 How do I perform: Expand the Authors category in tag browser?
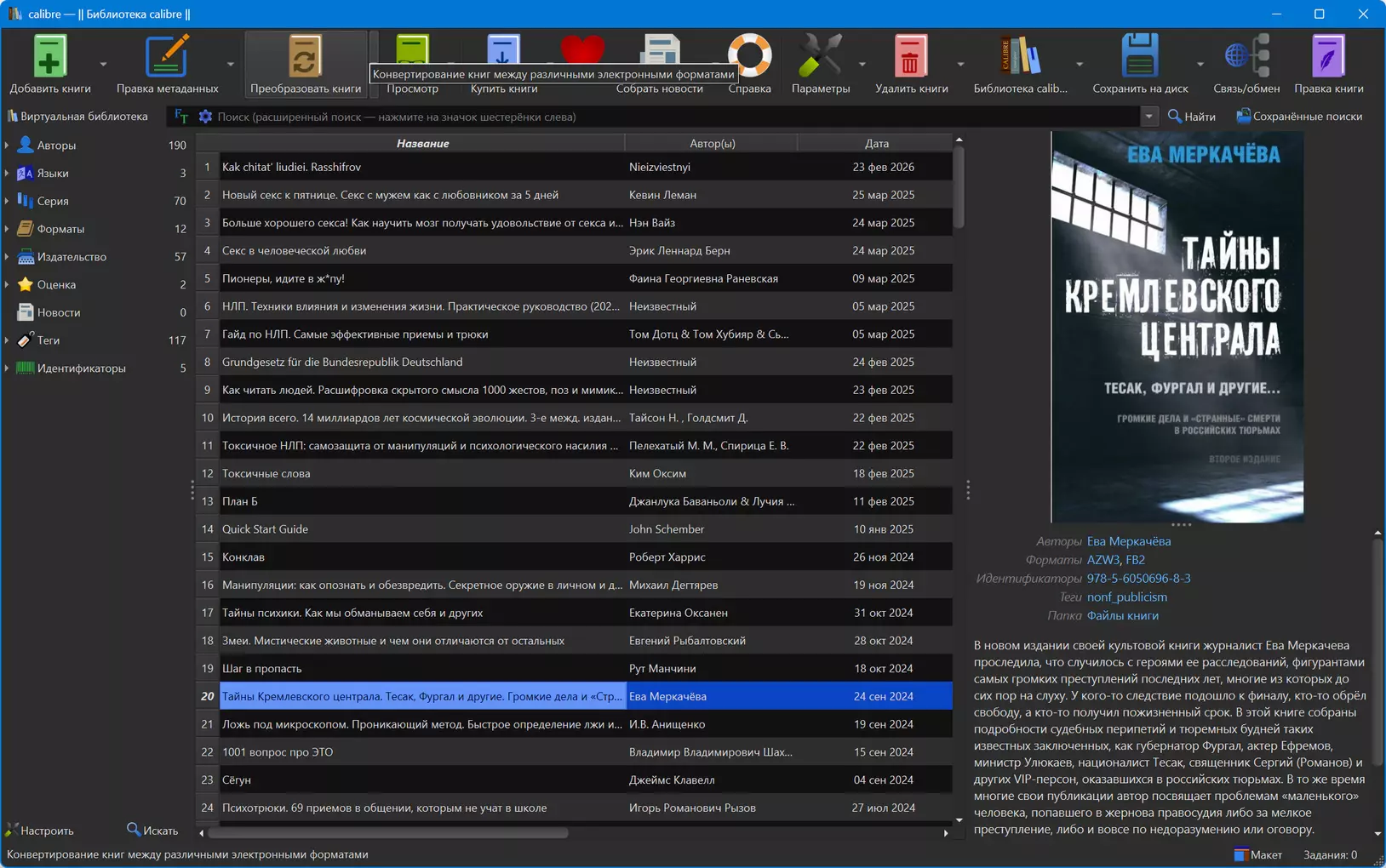(7, 146)
